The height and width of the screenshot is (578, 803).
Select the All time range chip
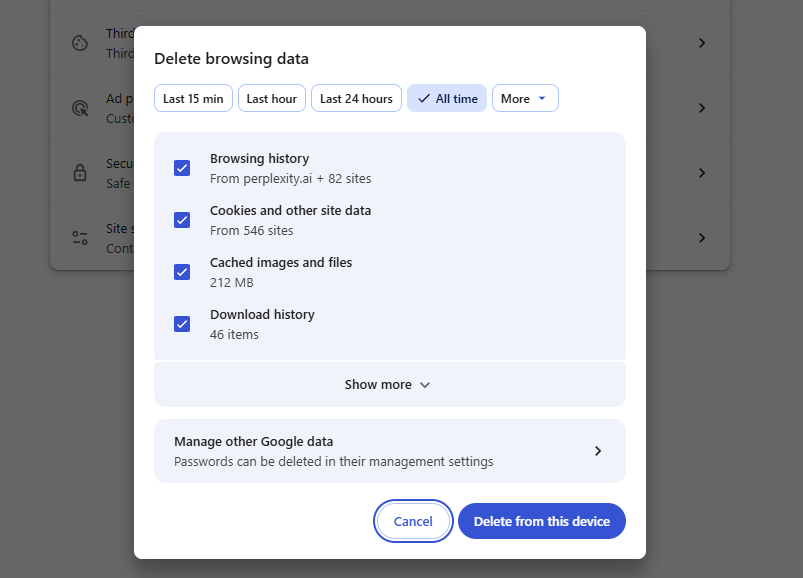(447, 98)
